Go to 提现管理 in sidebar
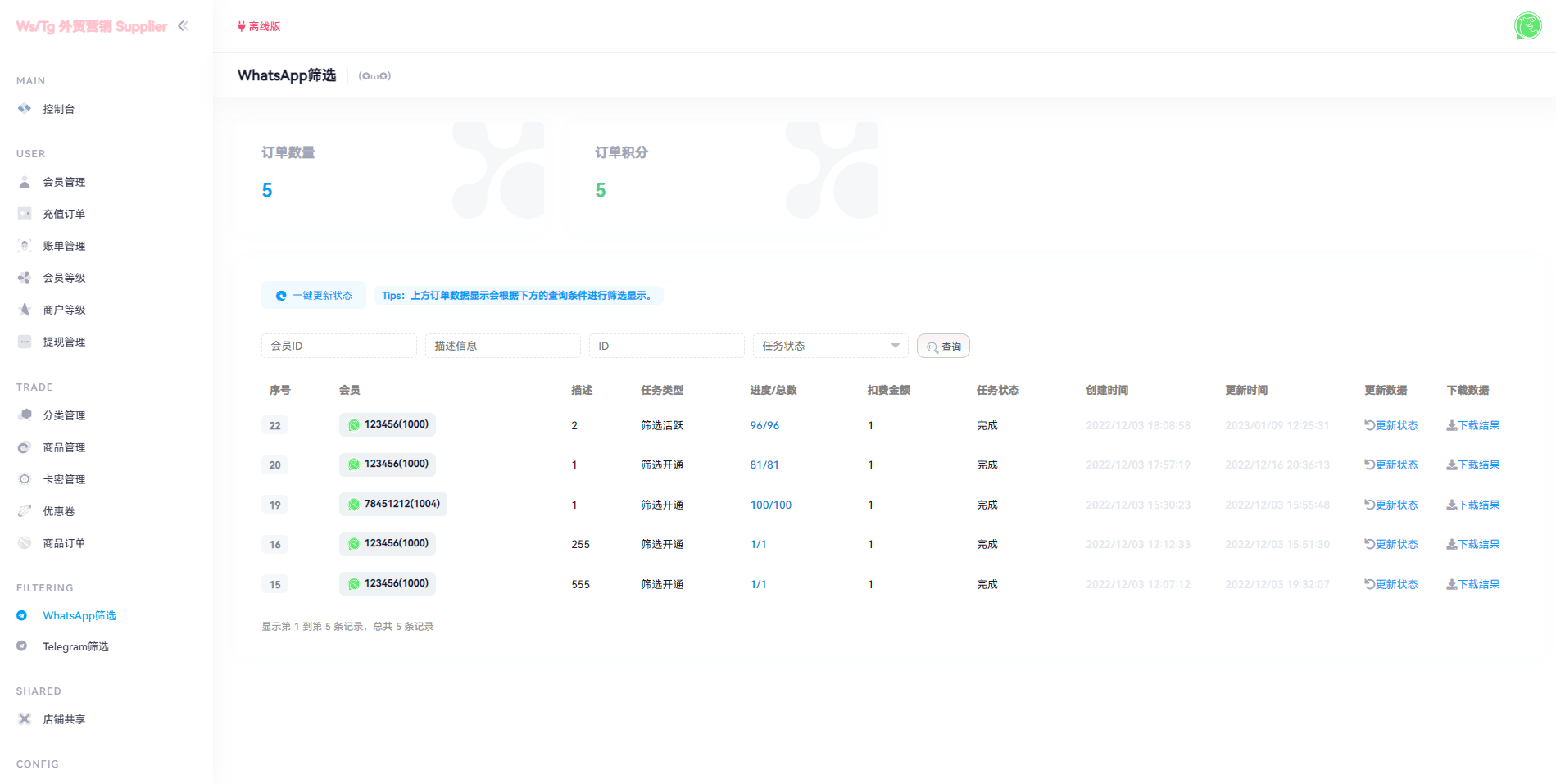 (64, 342)
